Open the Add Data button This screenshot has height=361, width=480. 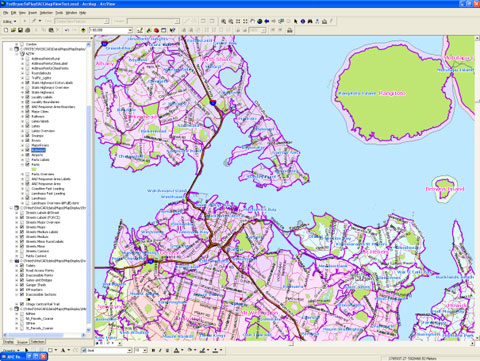[83, 30]
